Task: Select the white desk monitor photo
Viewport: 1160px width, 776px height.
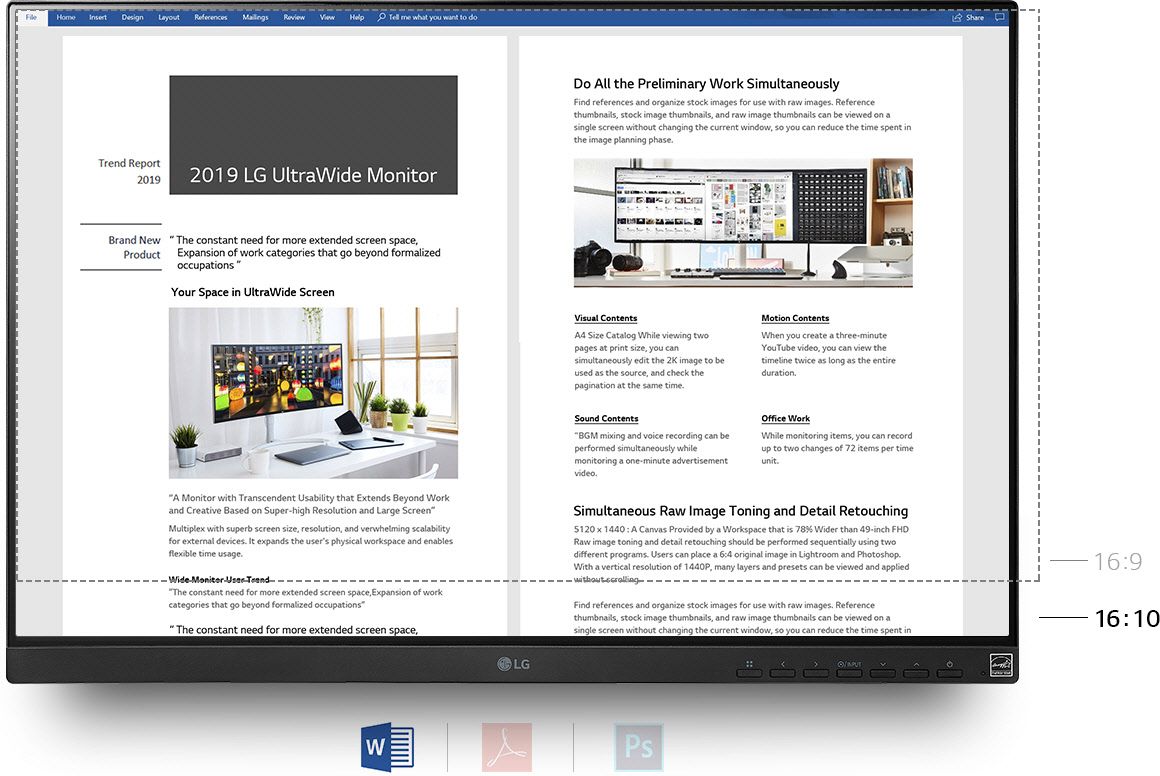Action: tap(314, 393)
